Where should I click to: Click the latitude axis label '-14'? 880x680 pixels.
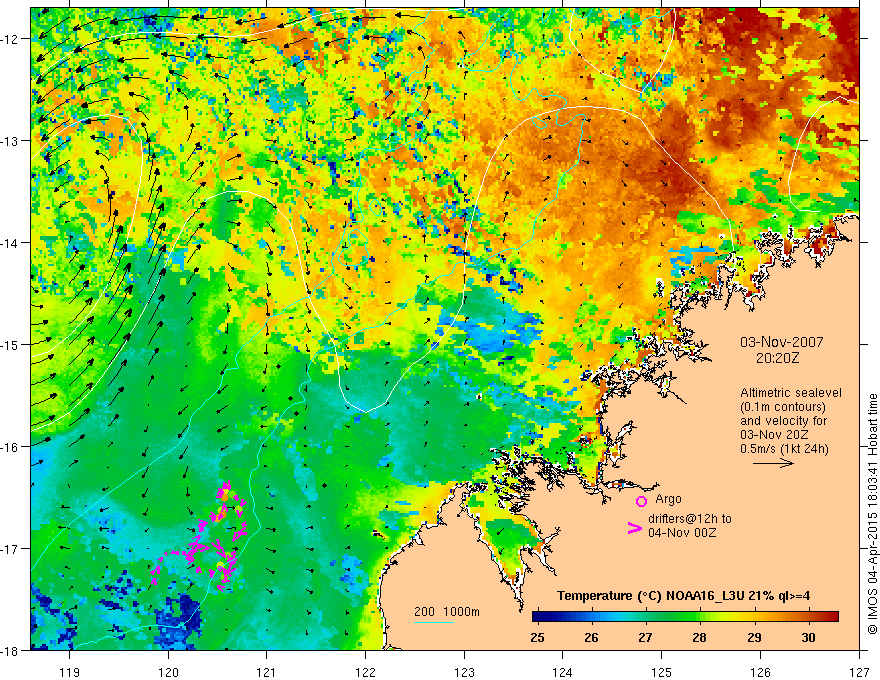(x=10, y=243)
